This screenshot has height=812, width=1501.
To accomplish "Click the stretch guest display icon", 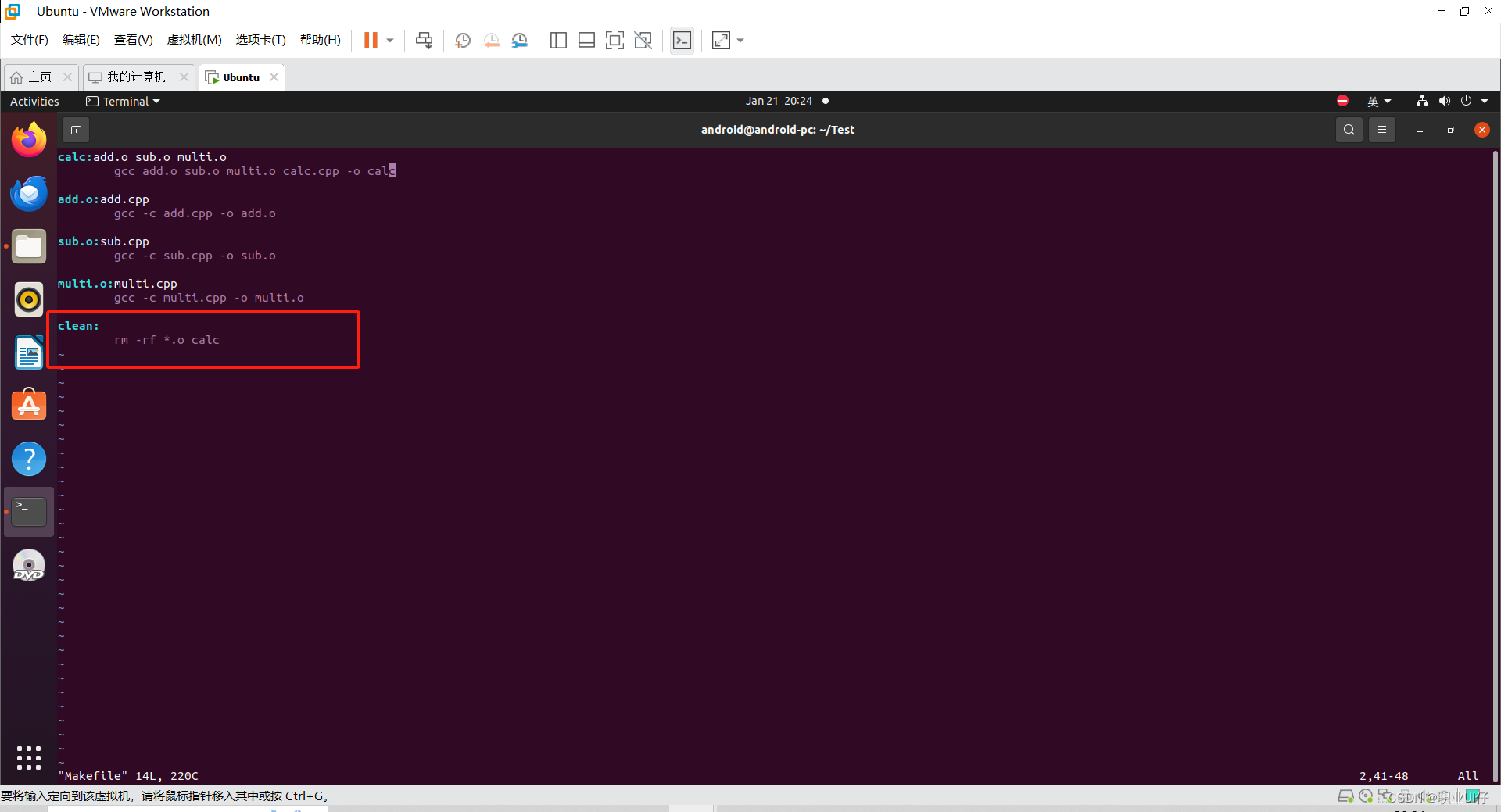I will pos(721,40).
